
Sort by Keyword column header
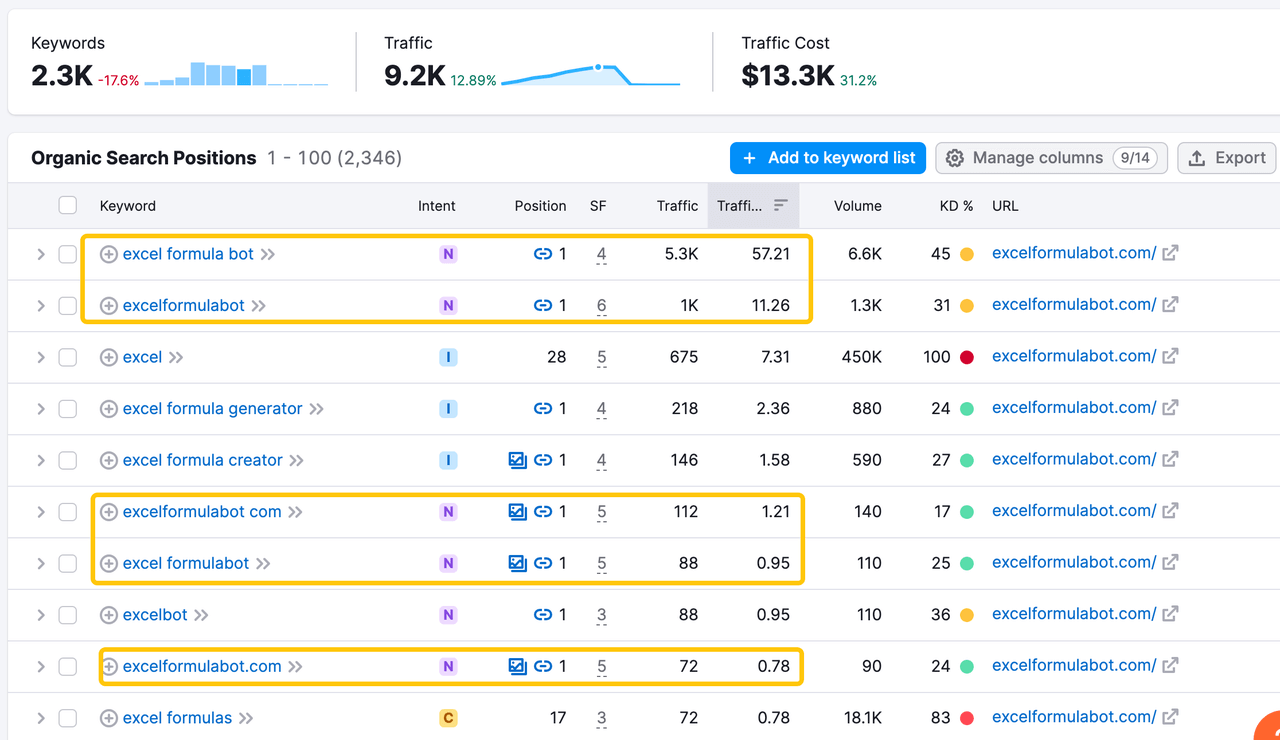click(128, 206)
